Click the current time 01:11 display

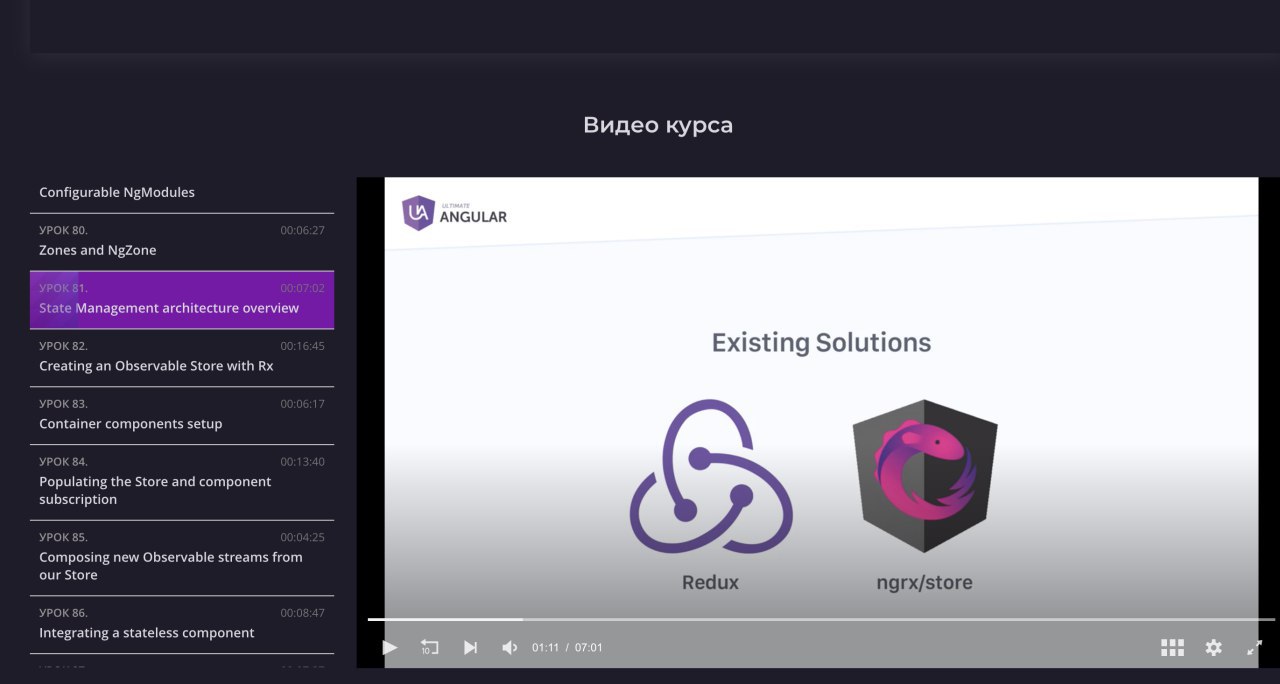pyautogui.click(x=545, y=648)
